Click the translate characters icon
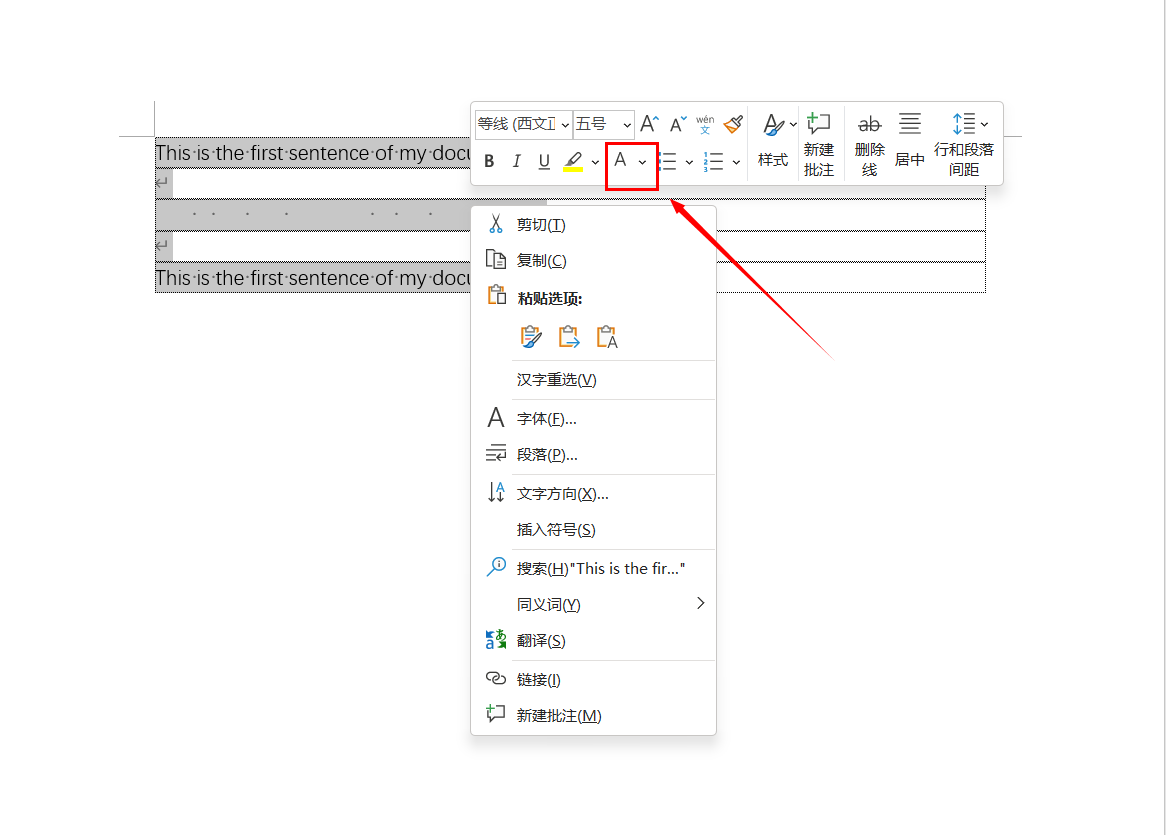Image resolution: width=1166 pixels, height=835 pixels. tap(495, 639)
